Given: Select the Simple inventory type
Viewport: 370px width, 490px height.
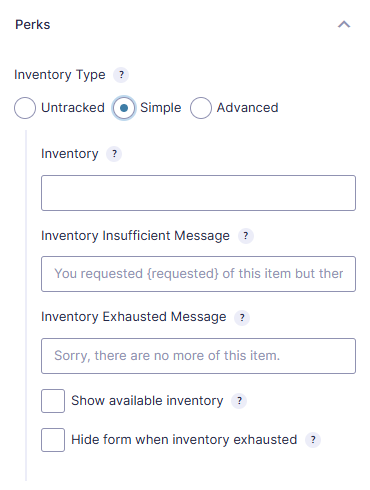Looking at the screenshot, I should pos(124,108).
